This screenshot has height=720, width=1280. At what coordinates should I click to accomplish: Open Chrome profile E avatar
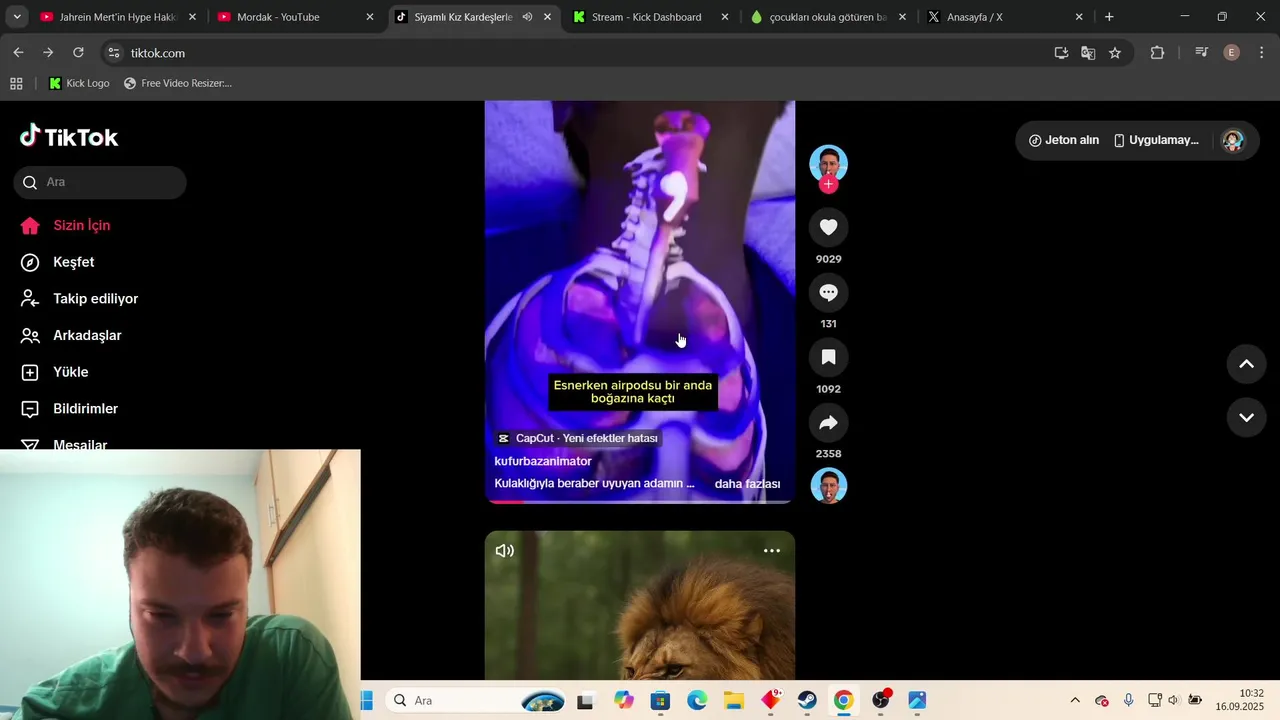click(x=1231, y=53)
